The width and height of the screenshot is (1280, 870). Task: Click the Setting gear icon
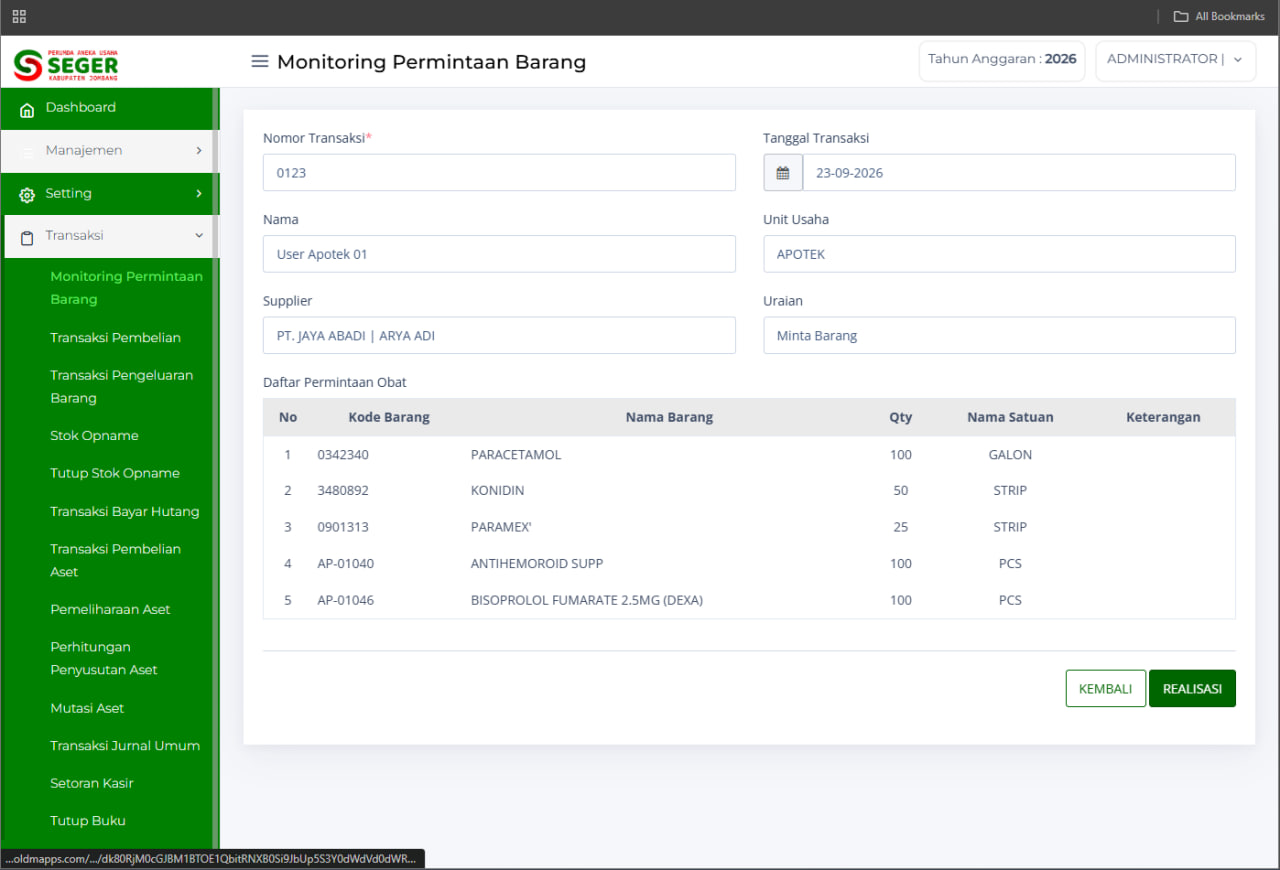(27, 195)
